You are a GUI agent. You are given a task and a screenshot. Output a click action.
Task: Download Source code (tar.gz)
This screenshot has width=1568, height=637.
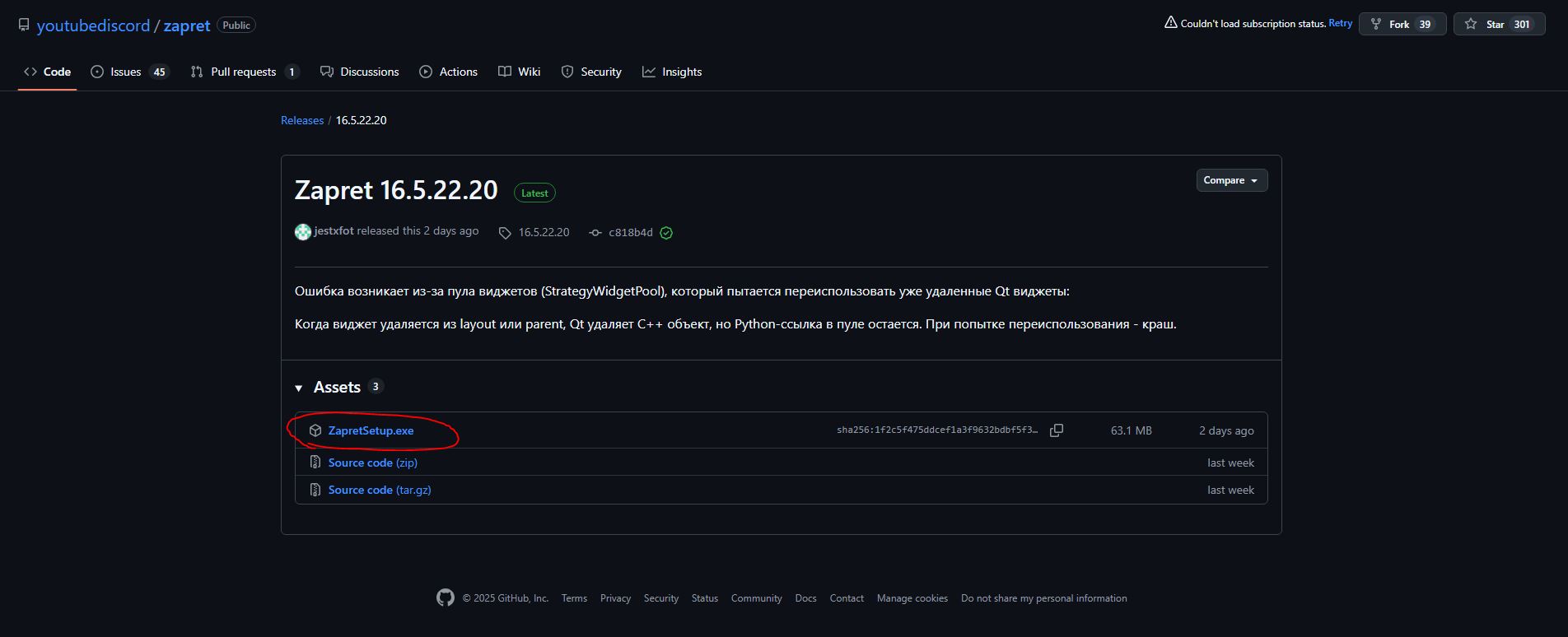click(380, 490)
